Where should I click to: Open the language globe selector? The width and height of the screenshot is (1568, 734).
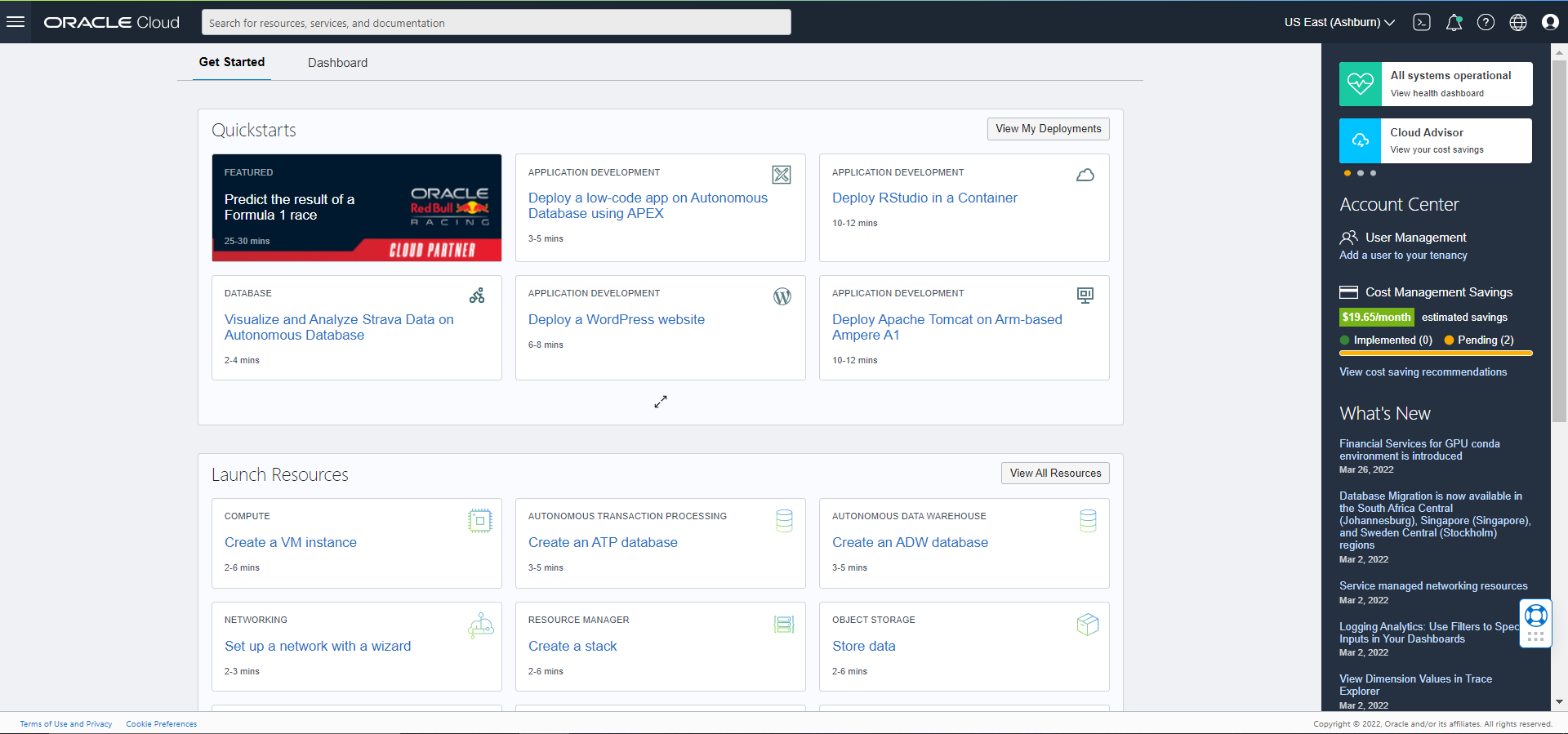(x=1517, y=22)
